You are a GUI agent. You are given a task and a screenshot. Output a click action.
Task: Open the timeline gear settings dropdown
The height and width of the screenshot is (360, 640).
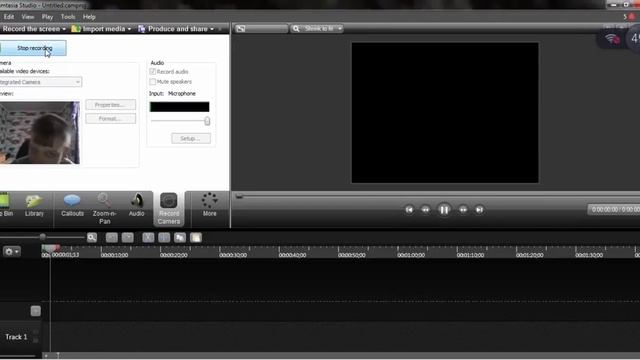point(11,251)
